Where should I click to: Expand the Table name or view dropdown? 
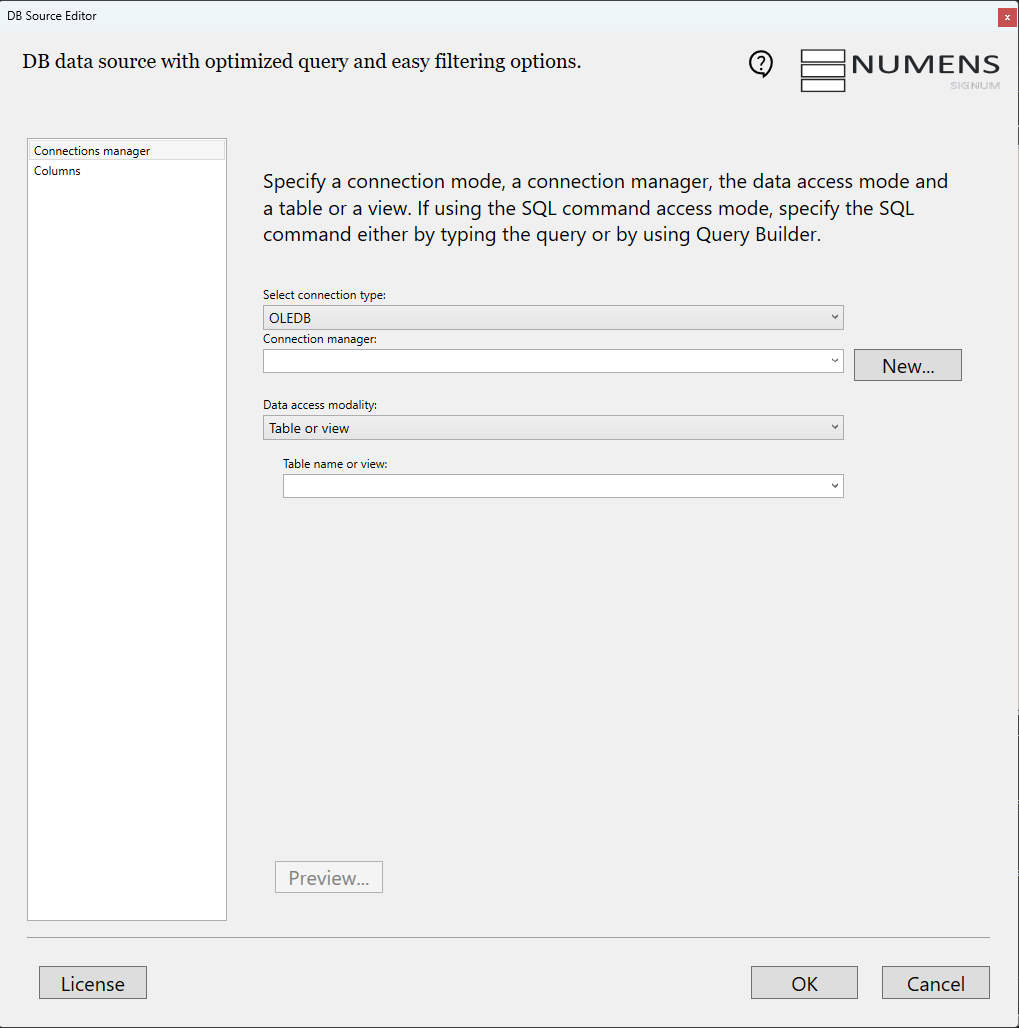pyautogui.click(x=563, y=486)
